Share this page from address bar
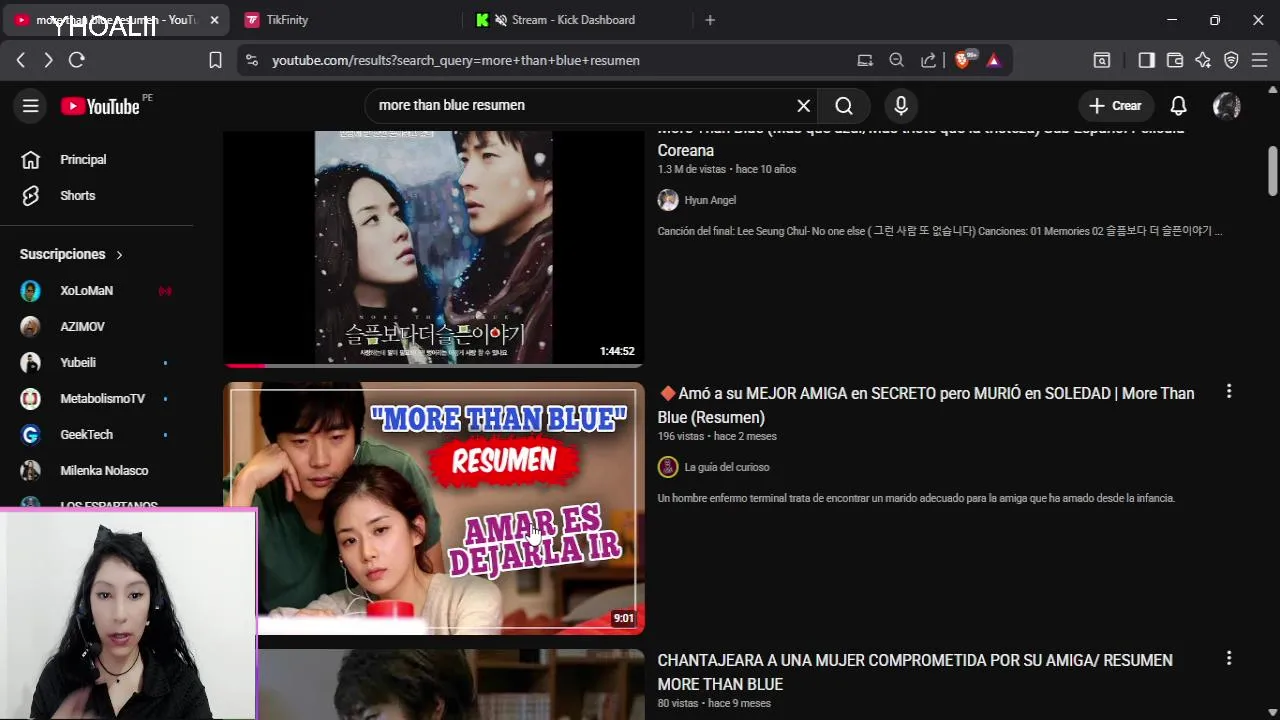Viewport: 1280px width, 720px height. (x=928, y=61)
